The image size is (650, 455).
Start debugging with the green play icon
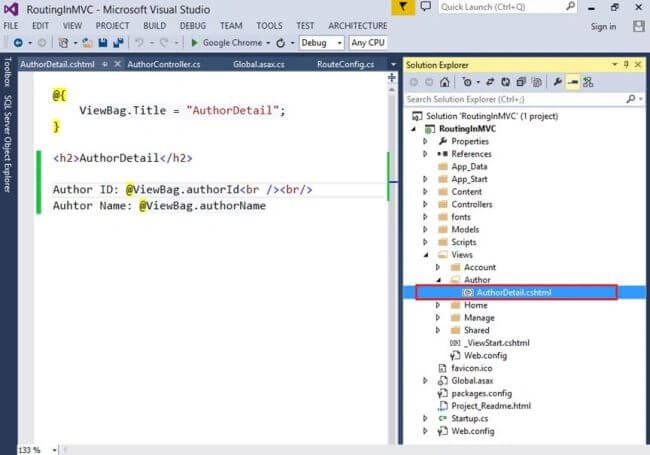[194, 43]
